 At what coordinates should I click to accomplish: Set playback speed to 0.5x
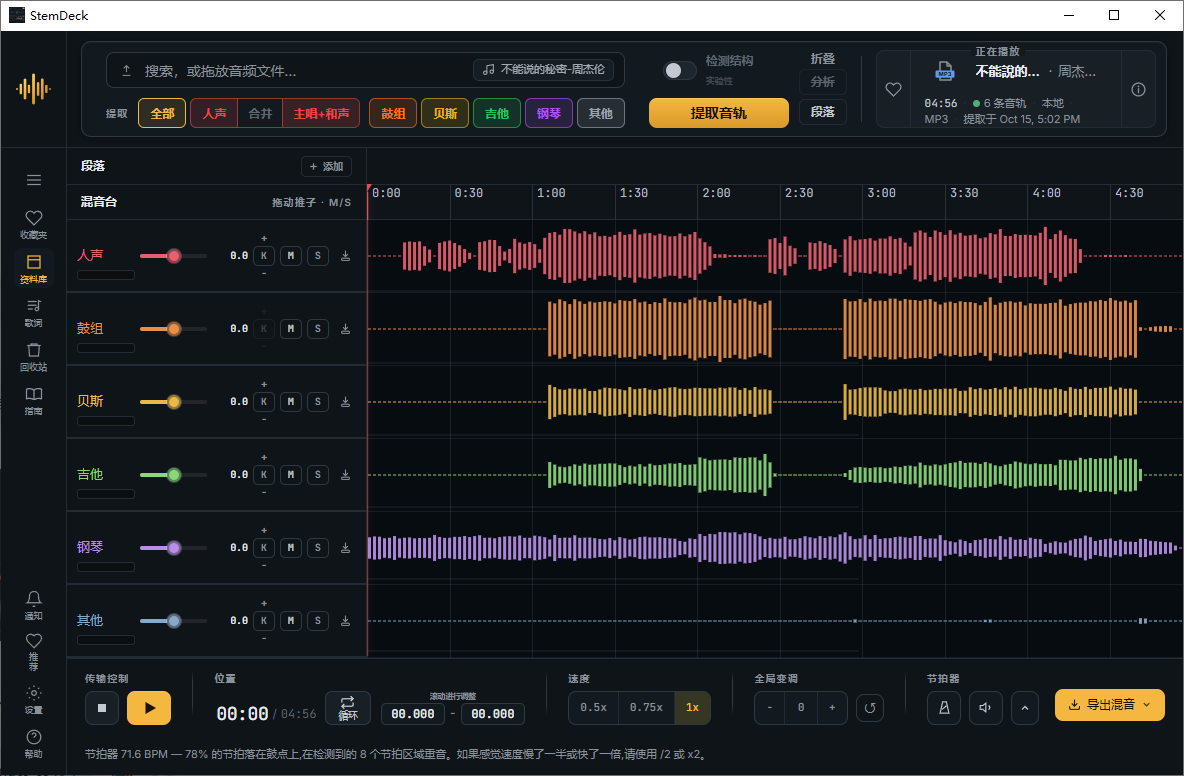(x=594, y=708)
